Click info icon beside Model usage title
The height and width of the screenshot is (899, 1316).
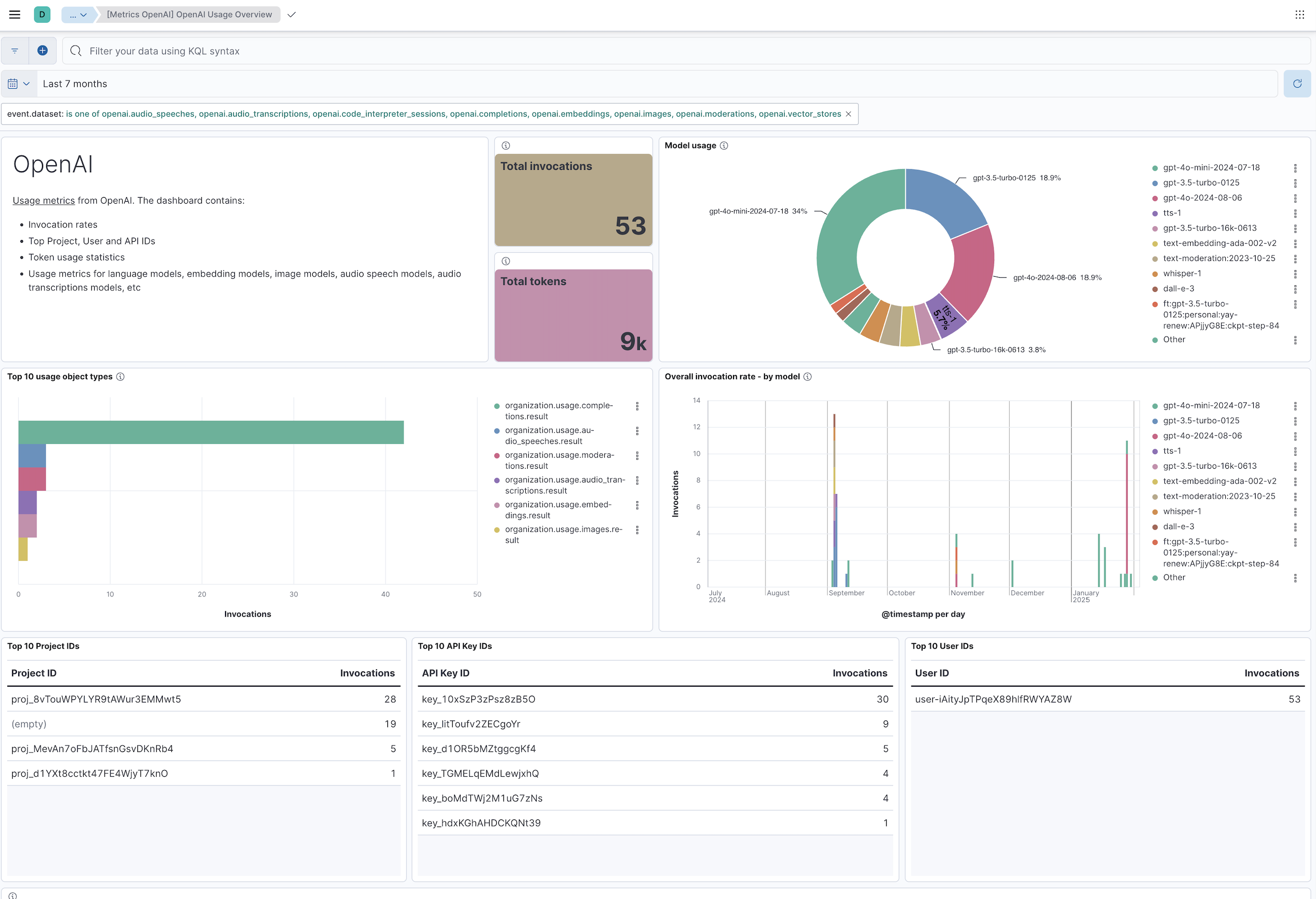(724, 145)
